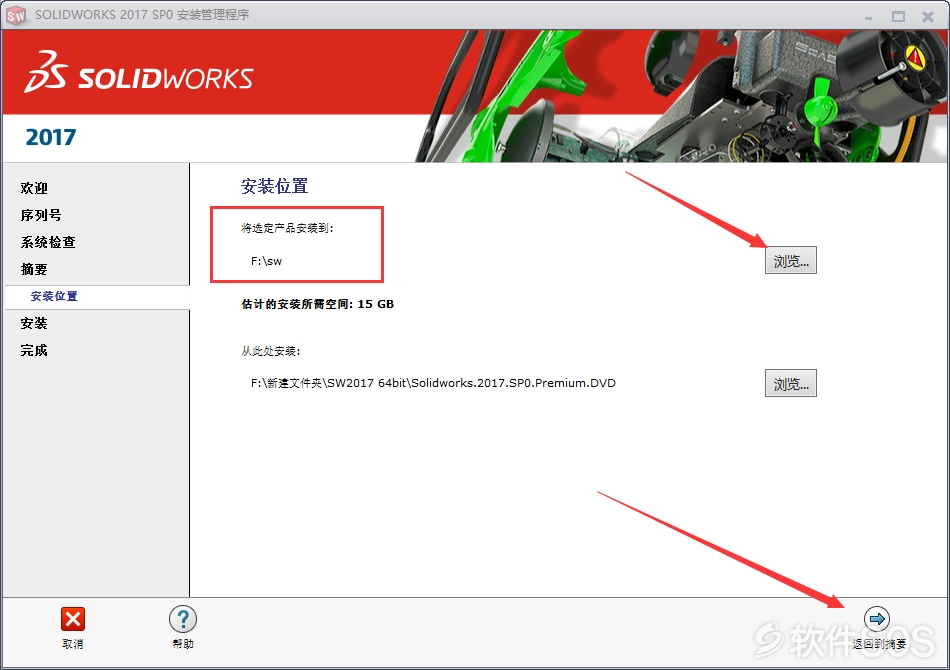Select the 安装位置 sub-step
950x670 pixels.
tap(54, 296)
